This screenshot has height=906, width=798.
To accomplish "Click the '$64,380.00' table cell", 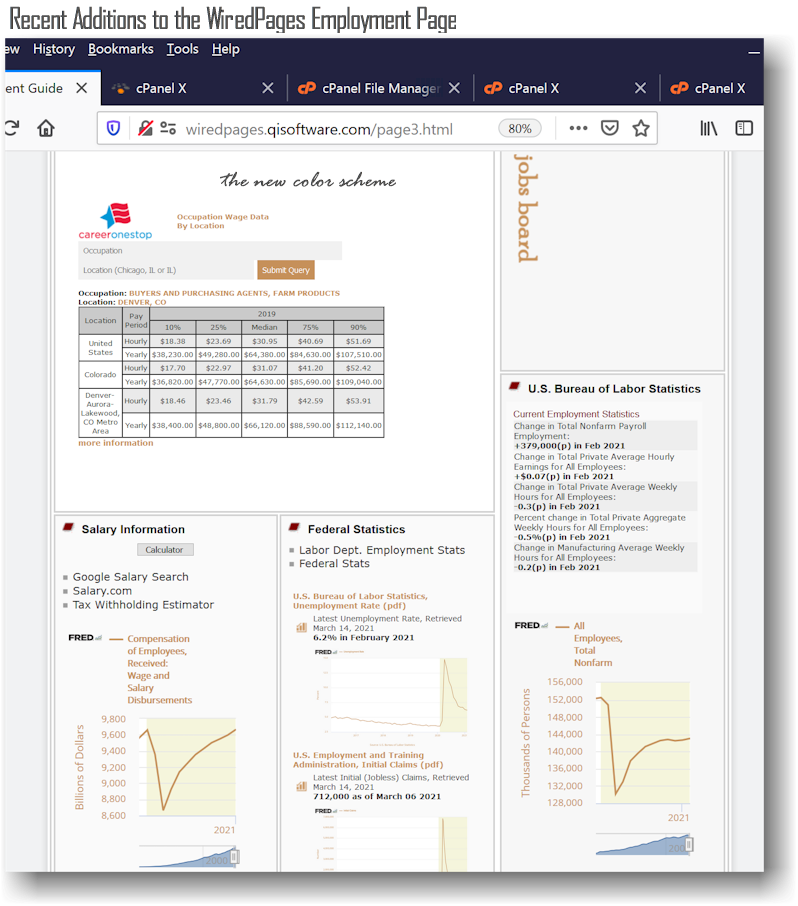I will pyautogui.click(x=265, y=355).
